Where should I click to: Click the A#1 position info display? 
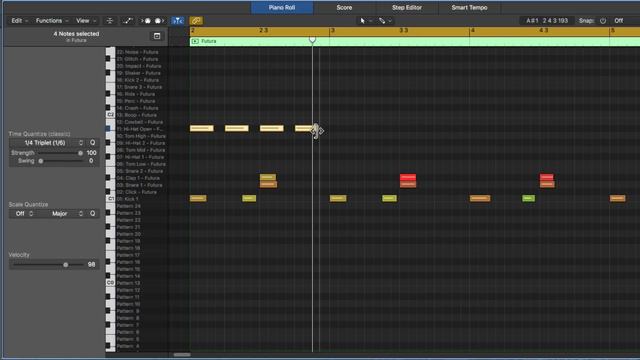(547, 20)
